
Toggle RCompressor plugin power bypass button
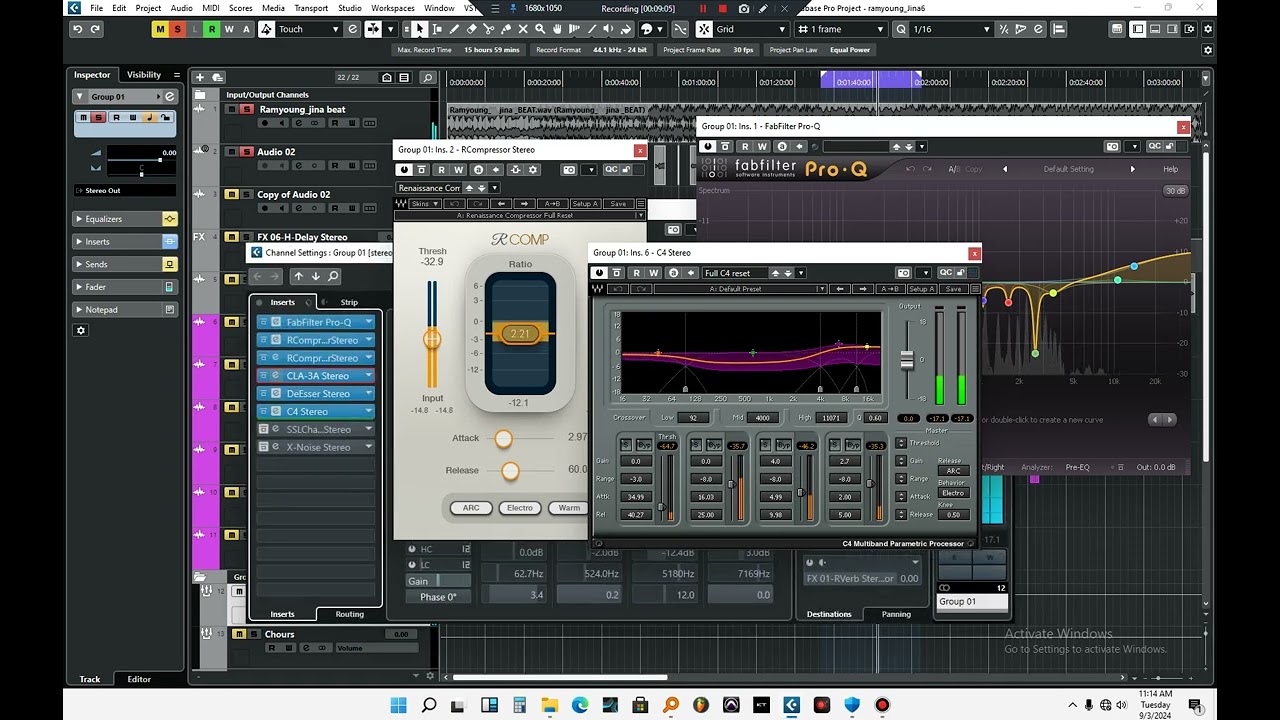[x=404, y=170]
